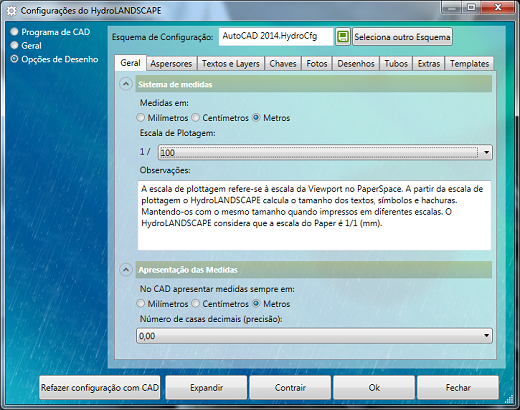The height and width of the screenshot is (410, 520).
Task: Click the Esquema de Configuração field
Action: point(276,36)
